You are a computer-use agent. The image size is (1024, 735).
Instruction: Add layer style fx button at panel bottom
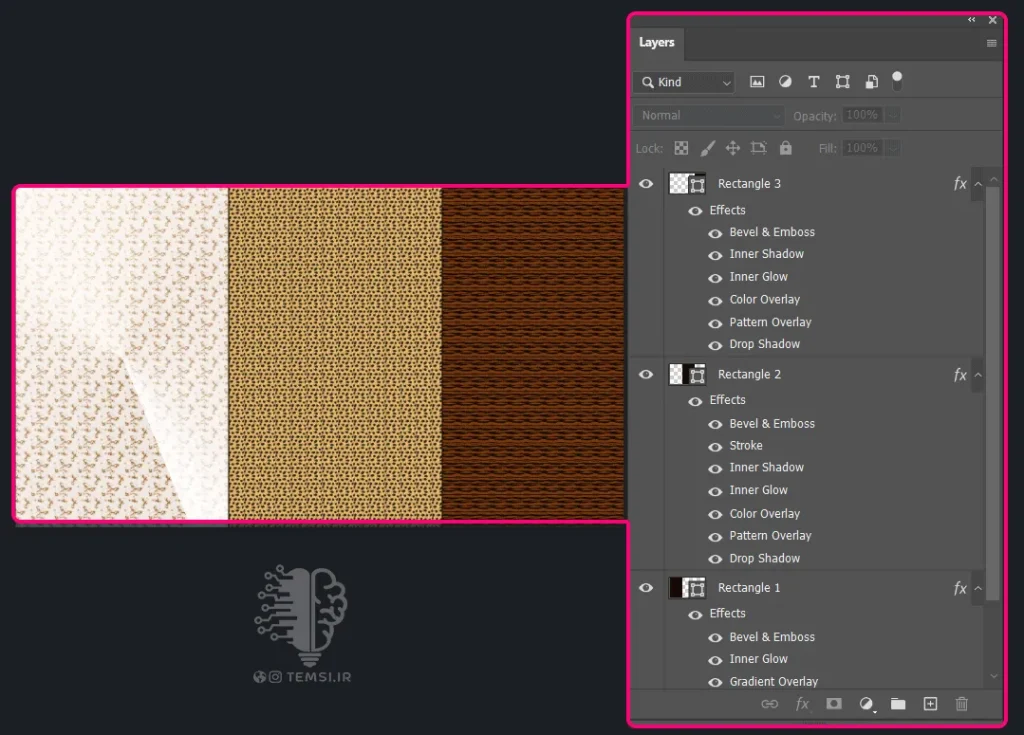802,704
